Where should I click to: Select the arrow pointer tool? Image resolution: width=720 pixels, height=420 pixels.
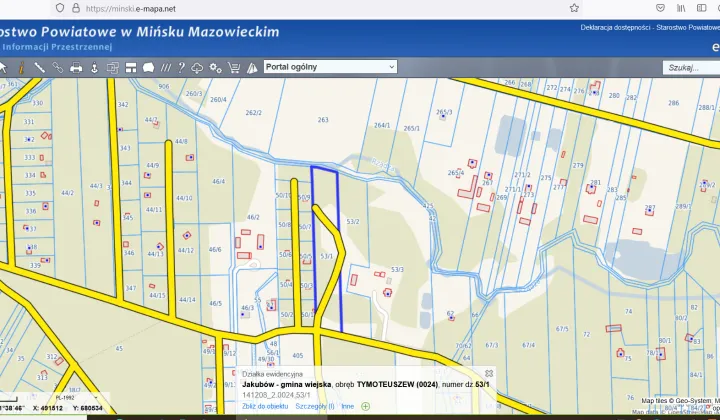[3, 68]
